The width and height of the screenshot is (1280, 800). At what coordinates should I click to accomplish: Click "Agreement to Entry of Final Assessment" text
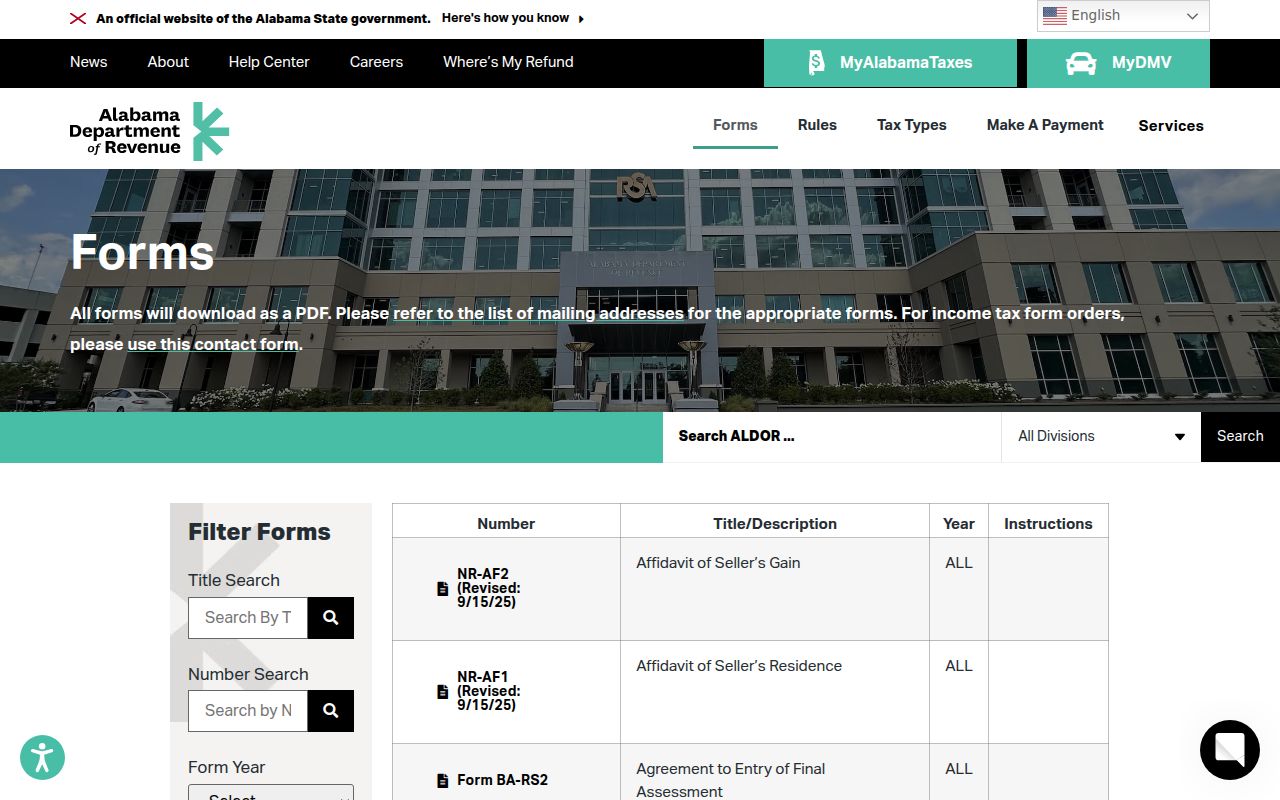(731, 780)
